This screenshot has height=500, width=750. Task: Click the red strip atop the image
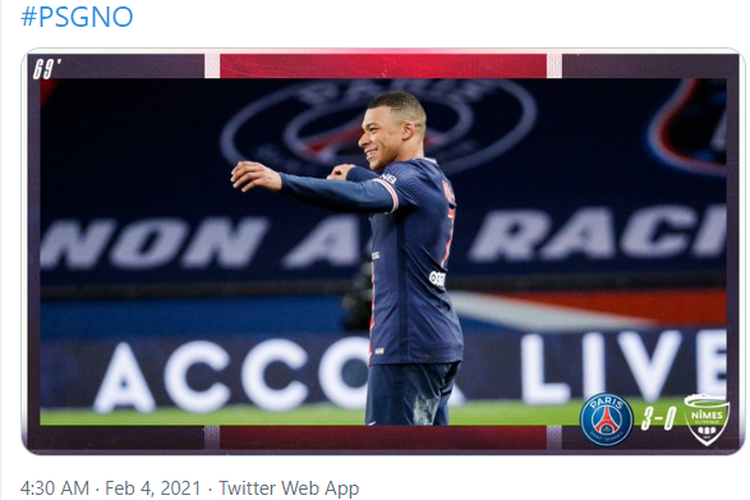coord(383,66)
